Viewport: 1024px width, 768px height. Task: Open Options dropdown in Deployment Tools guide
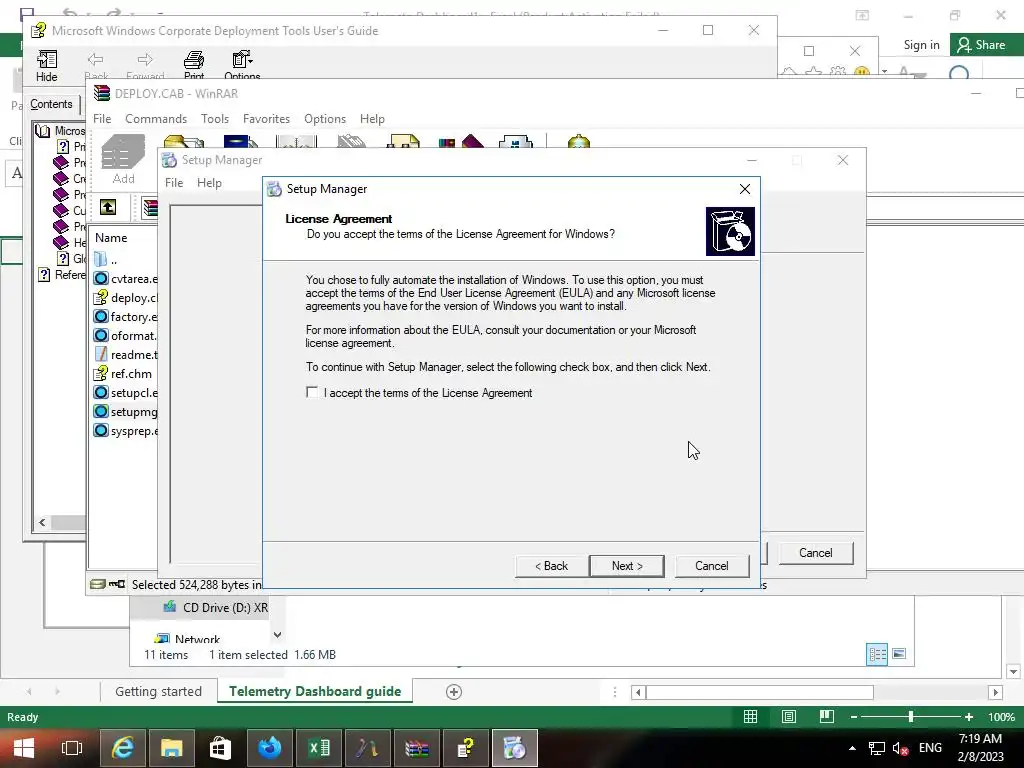242,66
